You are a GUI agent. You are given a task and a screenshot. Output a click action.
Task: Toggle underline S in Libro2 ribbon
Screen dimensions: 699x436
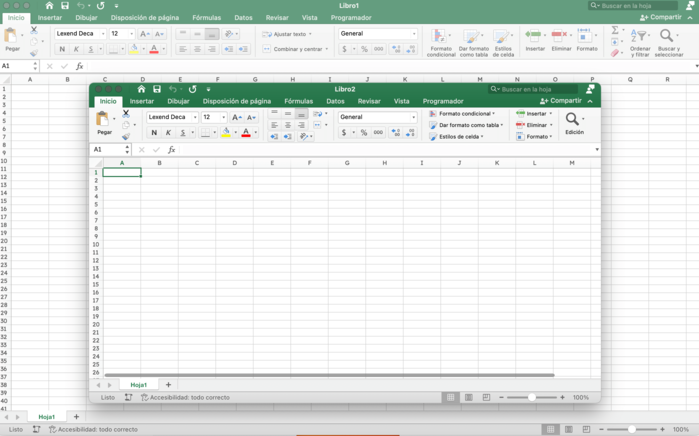click(x=182, y=132)
